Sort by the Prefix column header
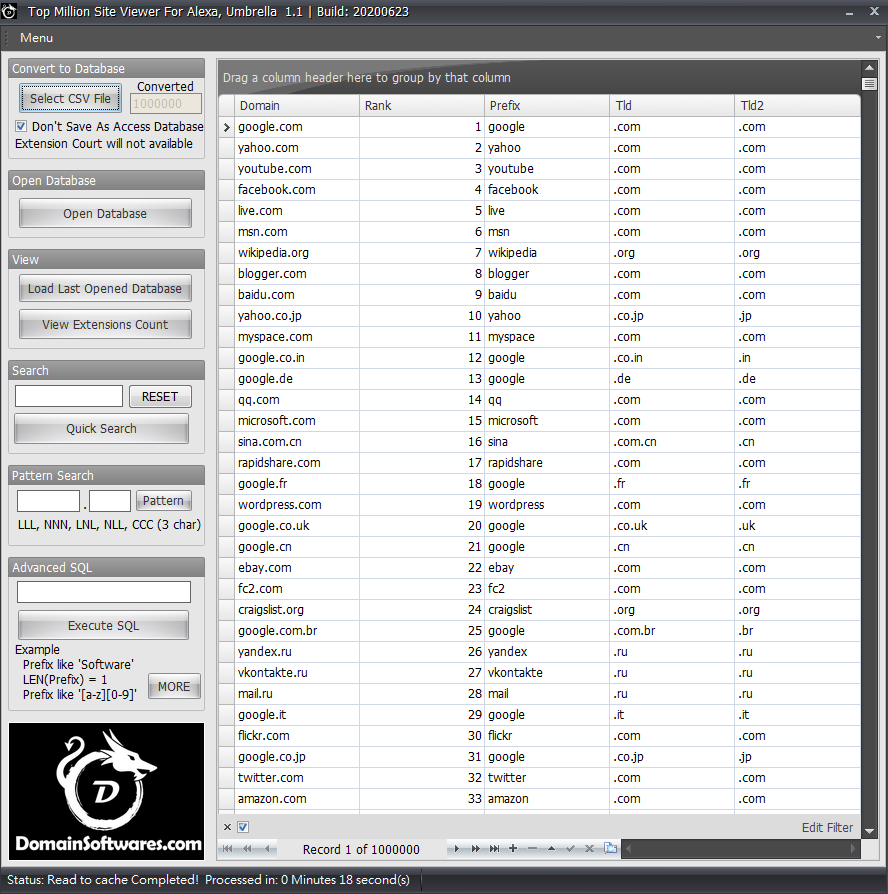The image size is (888, 894). coord(546,105)
